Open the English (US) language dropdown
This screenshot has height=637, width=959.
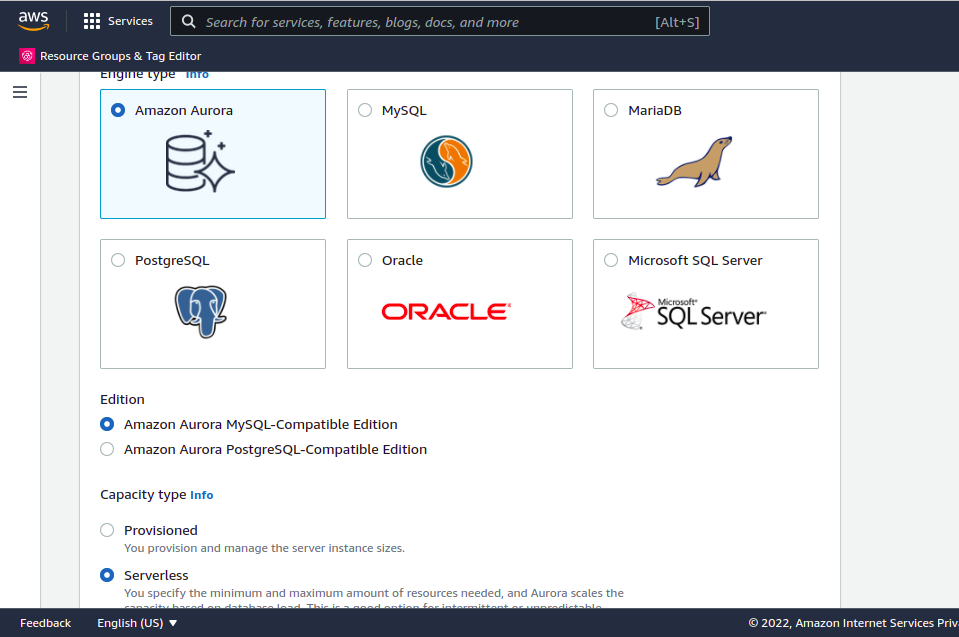137,623
